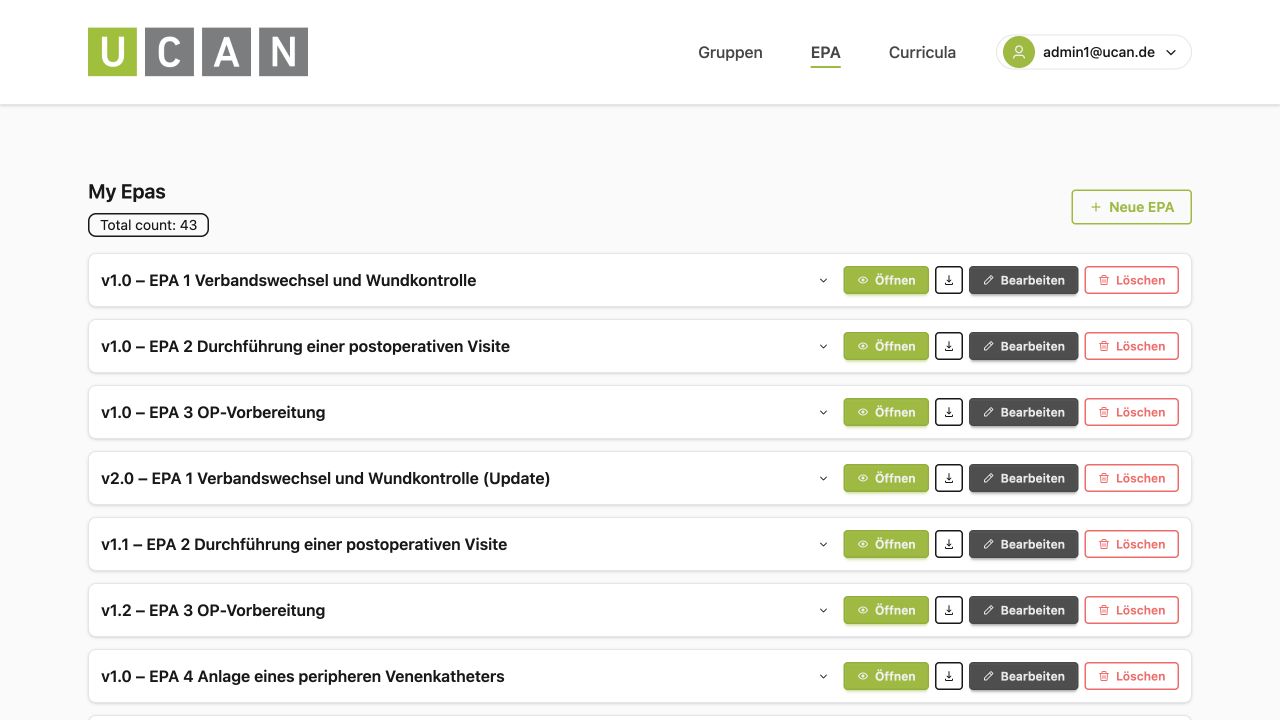Viewport: 1280px width, 720px height.
Task: Click the My Epas heading
Action: coord(127,192)
